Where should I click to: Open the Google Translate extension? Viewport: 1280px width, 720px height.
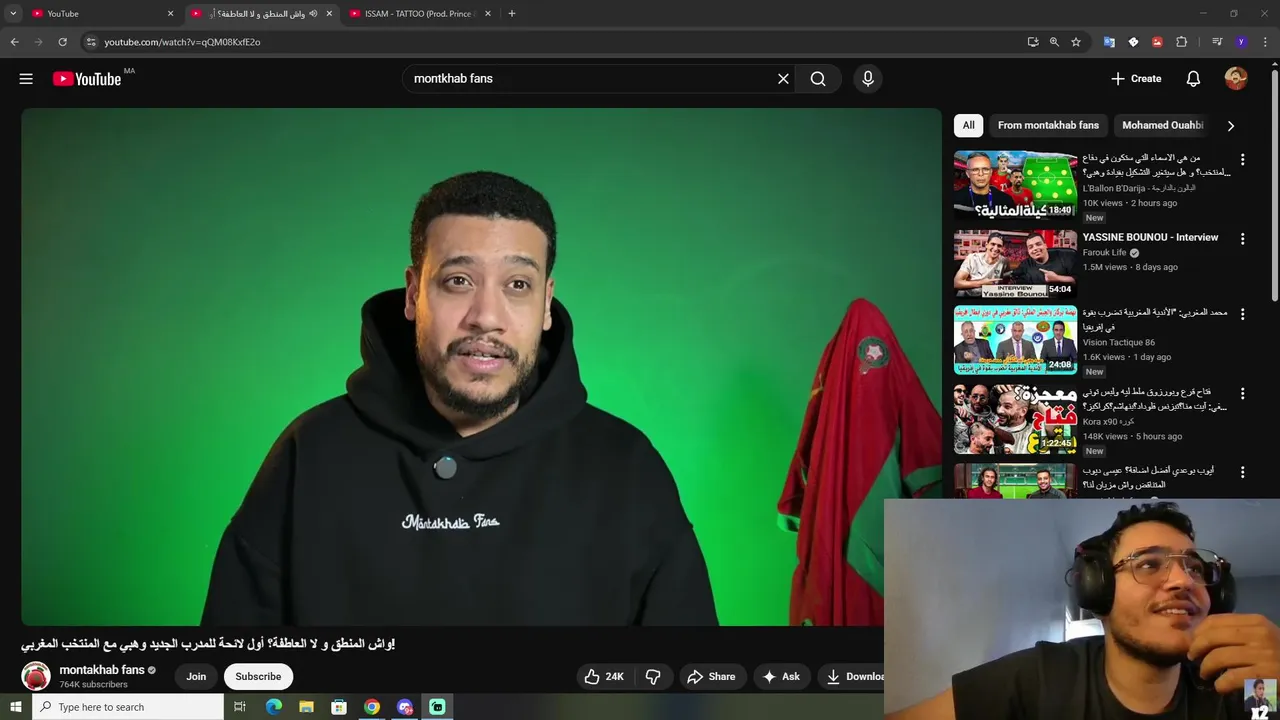click(1109, 42)
